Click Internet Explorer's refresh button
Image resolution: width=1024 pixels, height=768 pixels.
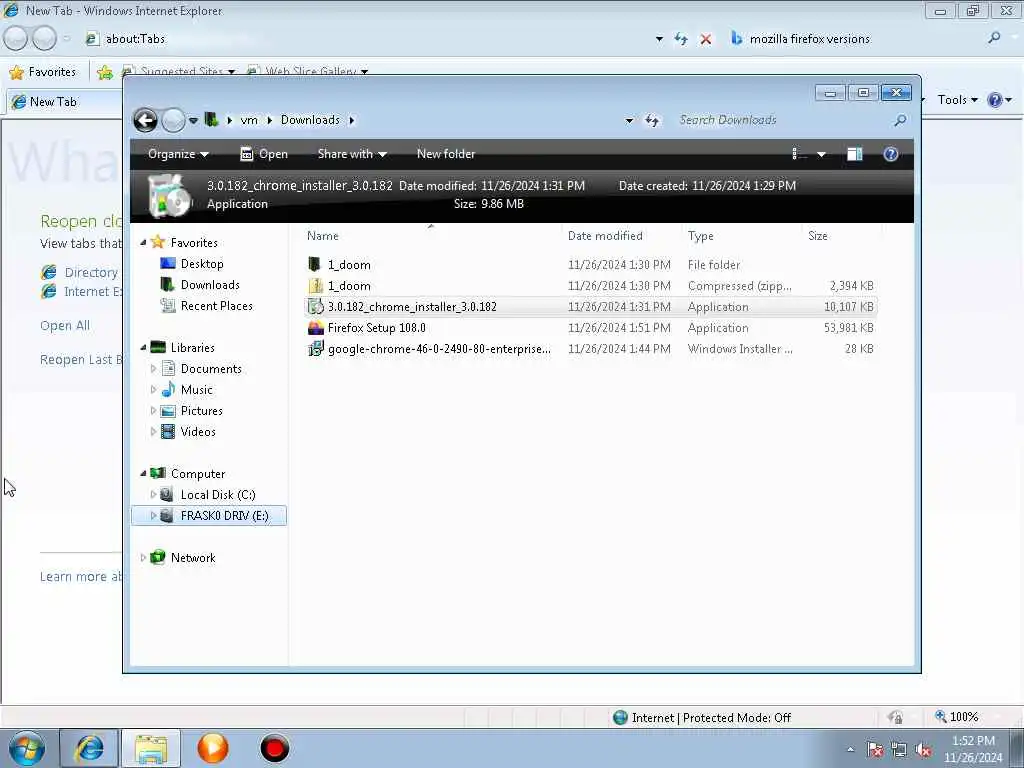[x=681, y=39]
